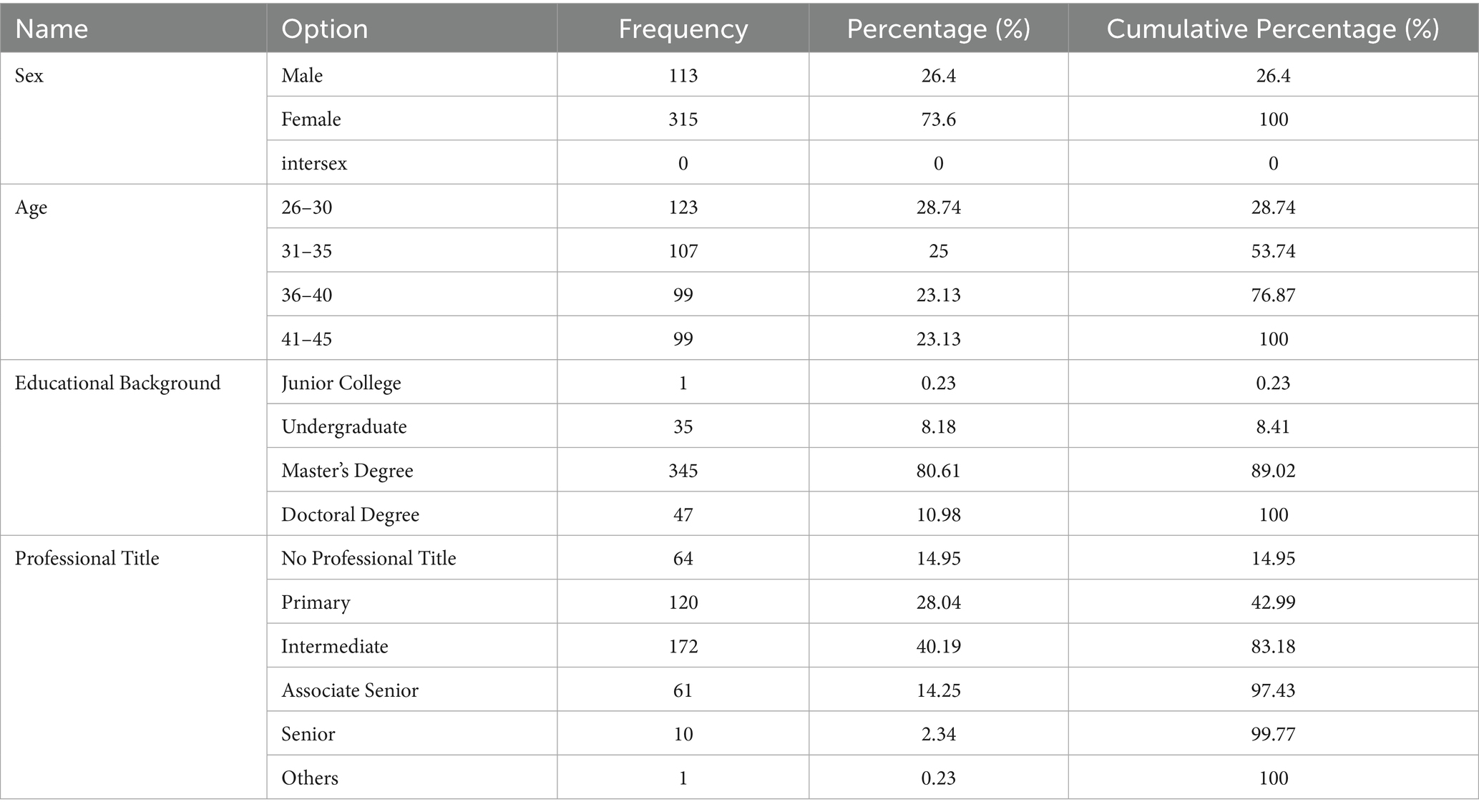Select the Age category cell
This screenshot has height=812, width=1479.
[x=31, y=207]
